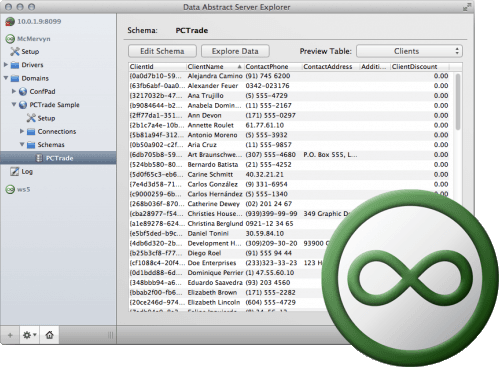Viewport: 499px width, 367px height.
Task: Click the Explore Data button
Action: tap(235, 51)
